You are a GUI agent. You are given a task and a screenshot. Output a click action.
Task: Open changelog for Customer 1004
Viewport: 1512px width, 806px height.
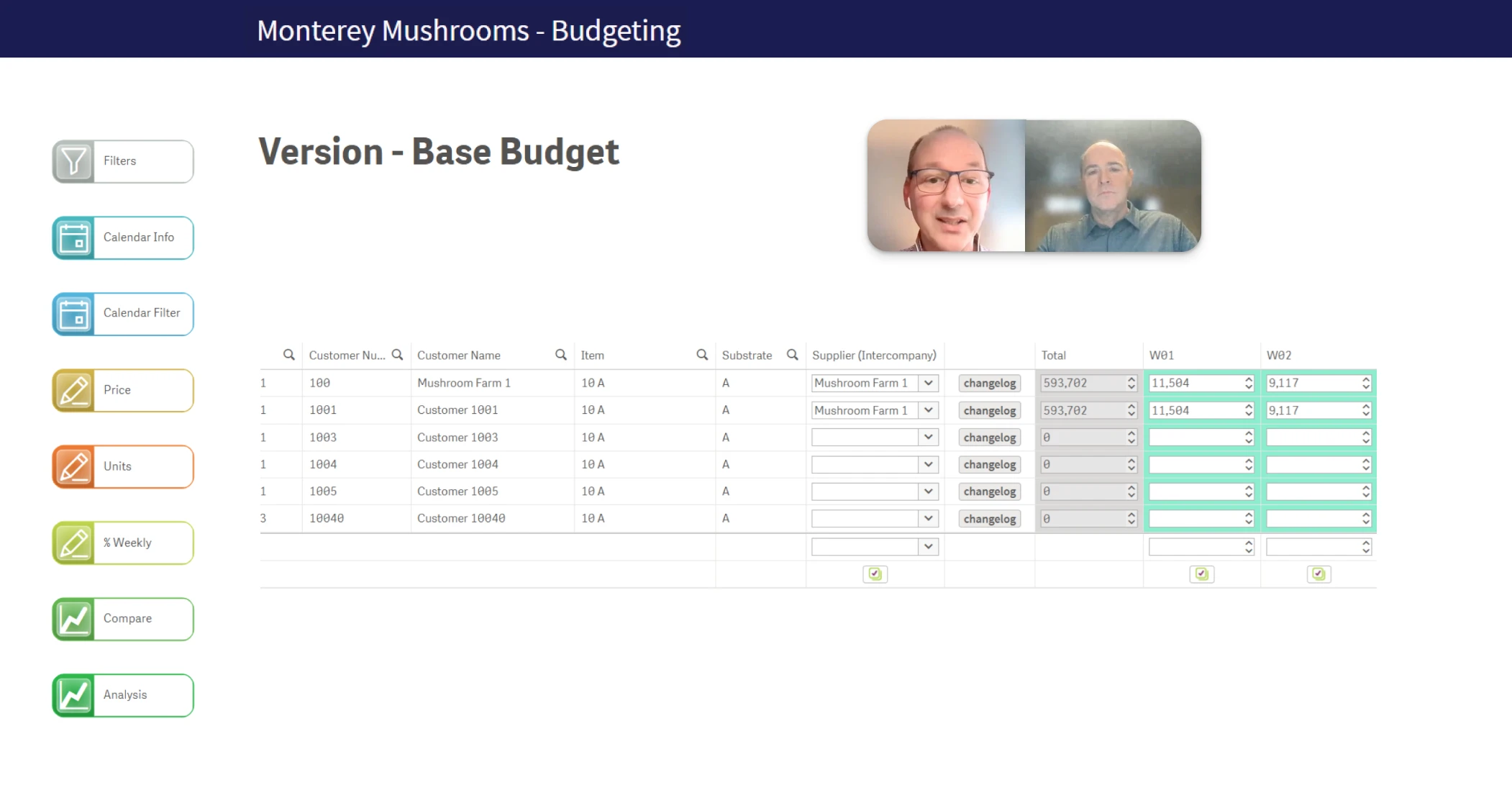click(990, 464)
